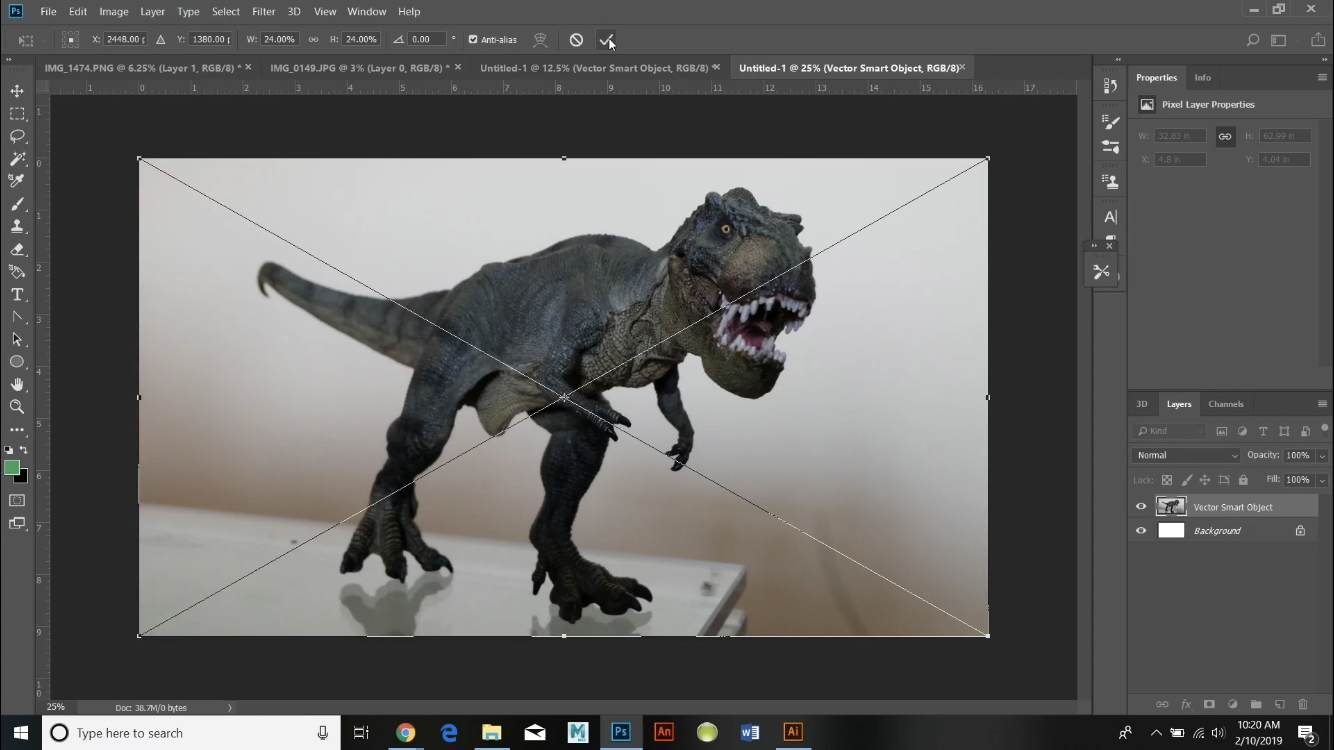Link the W and H transform values
The width and height of the screenshot is (1334, 750).
pos(313,39)
